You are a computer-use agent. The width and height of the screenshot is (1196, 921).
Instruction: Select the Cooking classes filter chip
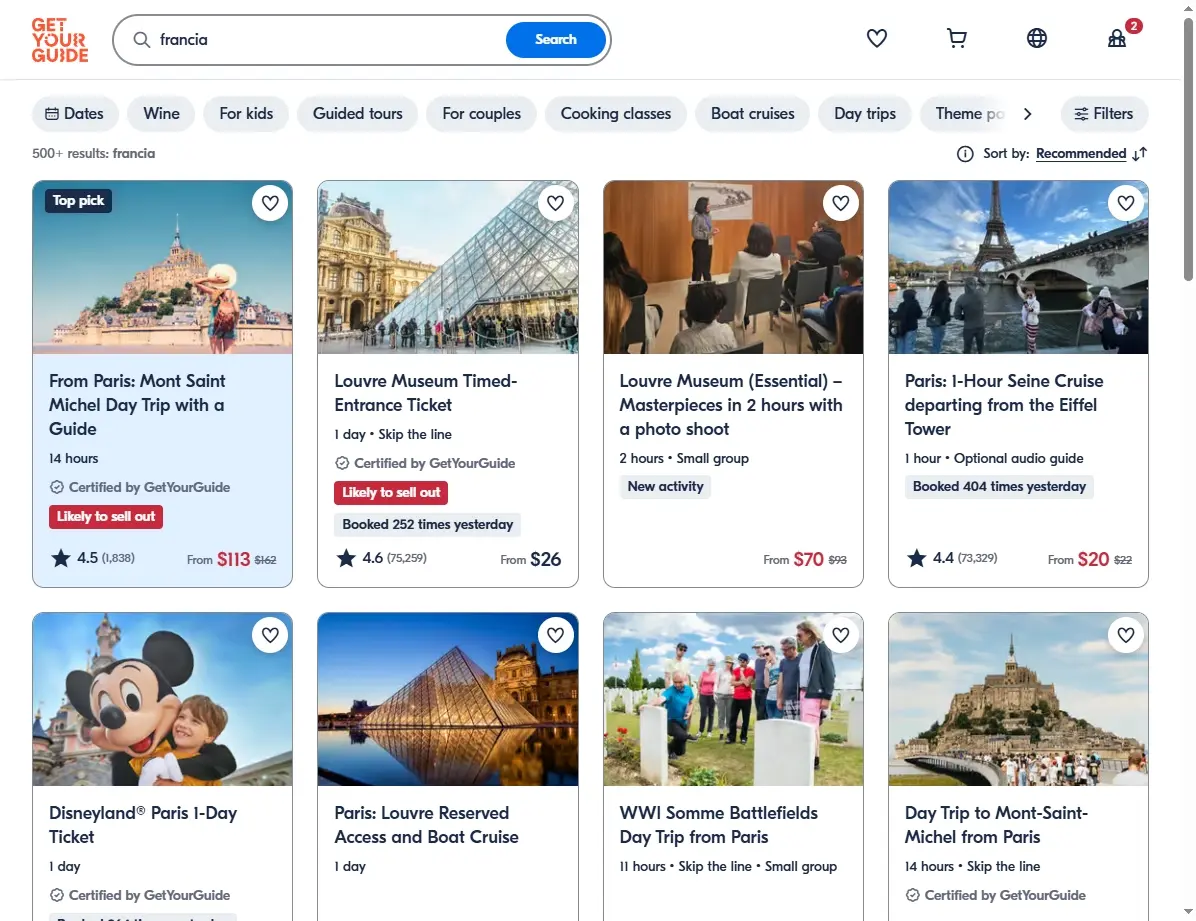click(x=616, y=114)
